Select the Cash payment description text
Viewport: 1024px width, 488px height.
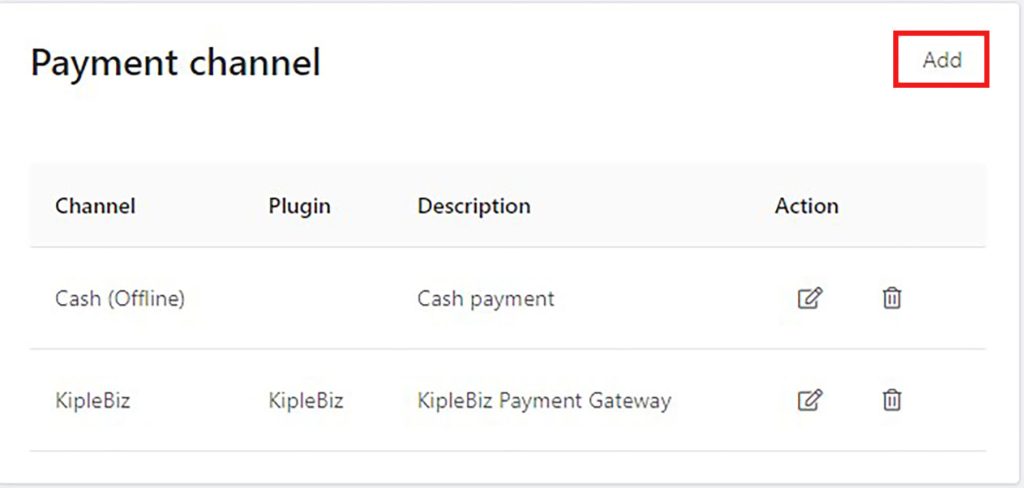click(486, 299)
